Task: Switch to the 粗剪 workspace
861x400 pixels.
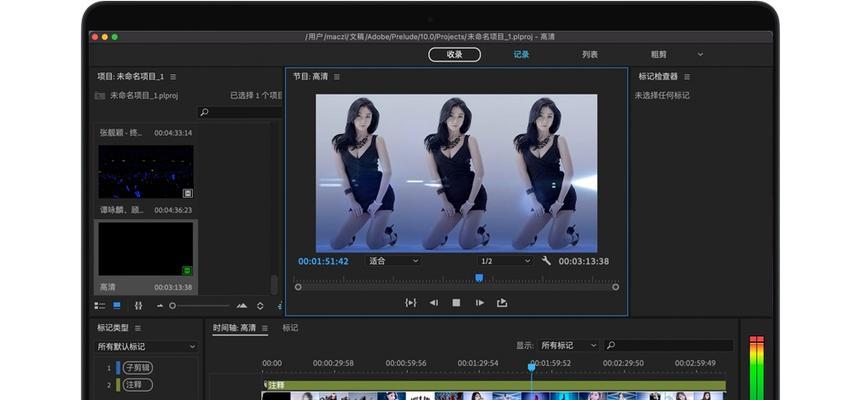Action: click(659, 54)
